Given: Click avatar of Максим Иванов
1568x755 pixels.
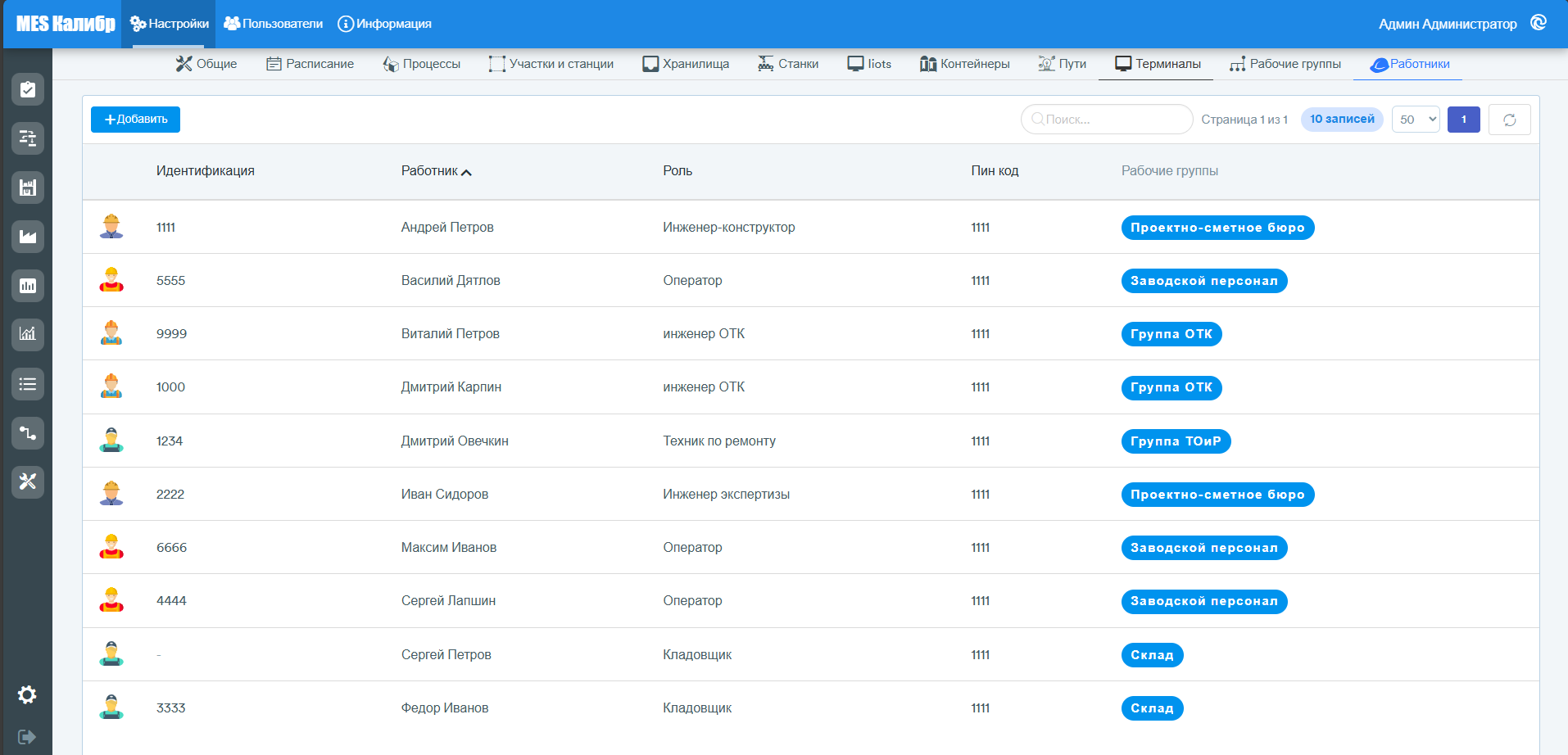Looking at the screenshot, I should pos(111,547).
